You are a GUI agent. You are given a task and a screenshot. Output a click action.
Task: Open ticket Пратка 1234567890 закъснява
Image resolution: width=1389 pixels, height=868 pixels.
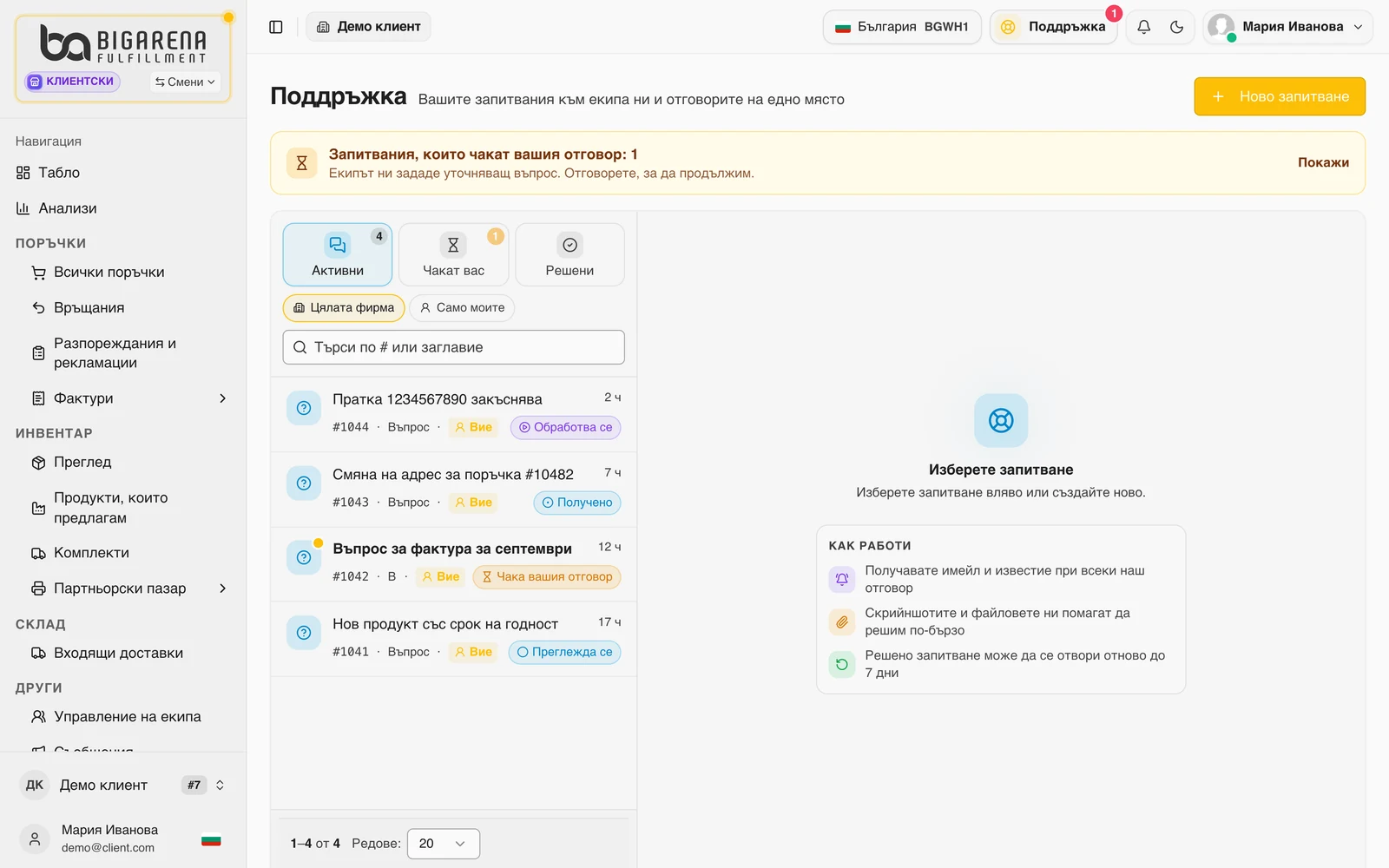[453, 414]
